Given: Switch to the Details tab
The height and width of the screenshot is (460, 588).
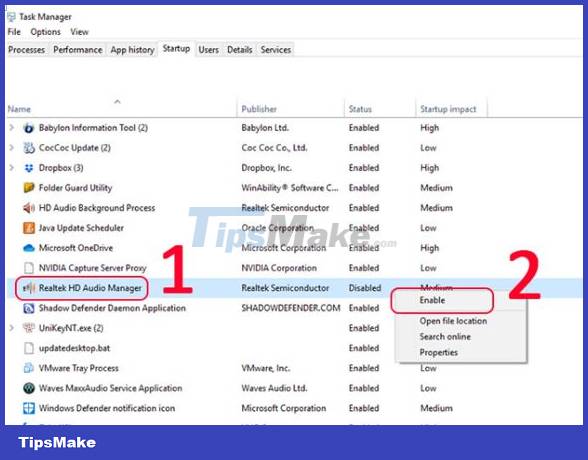Looking at the screenshot, I should pos(240,50).
